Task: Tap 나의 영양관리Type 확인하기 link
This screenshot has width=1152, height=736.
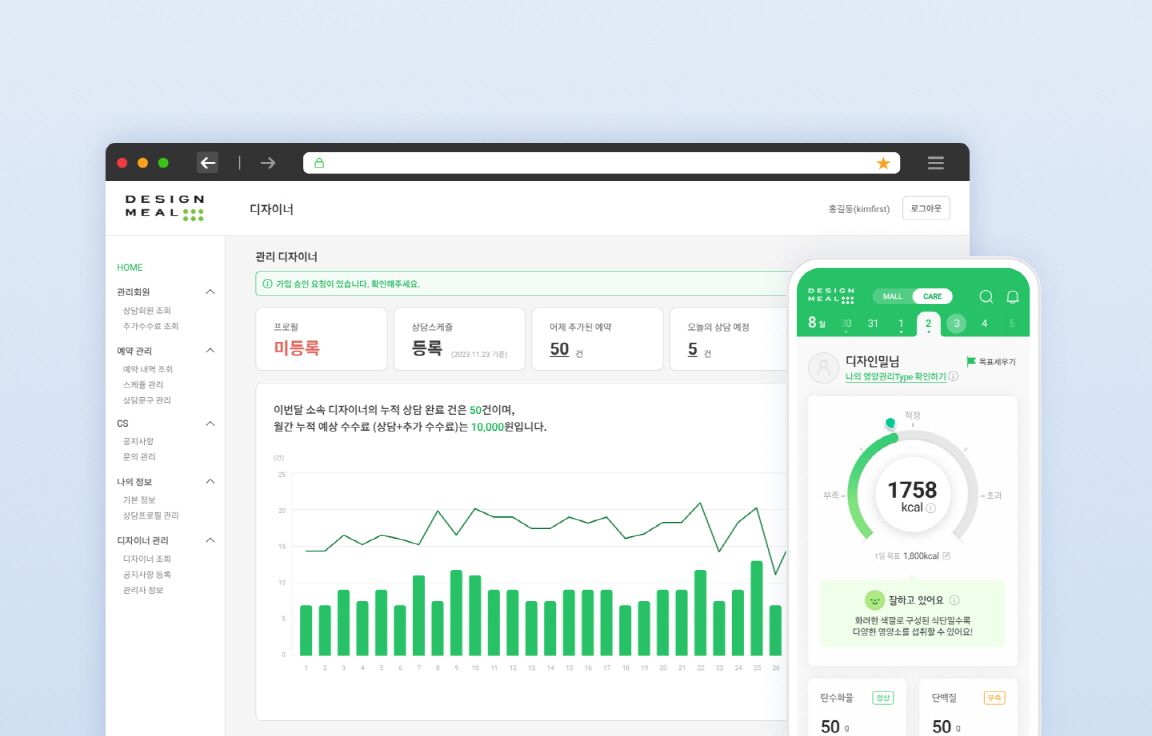Action: (896, 376)
